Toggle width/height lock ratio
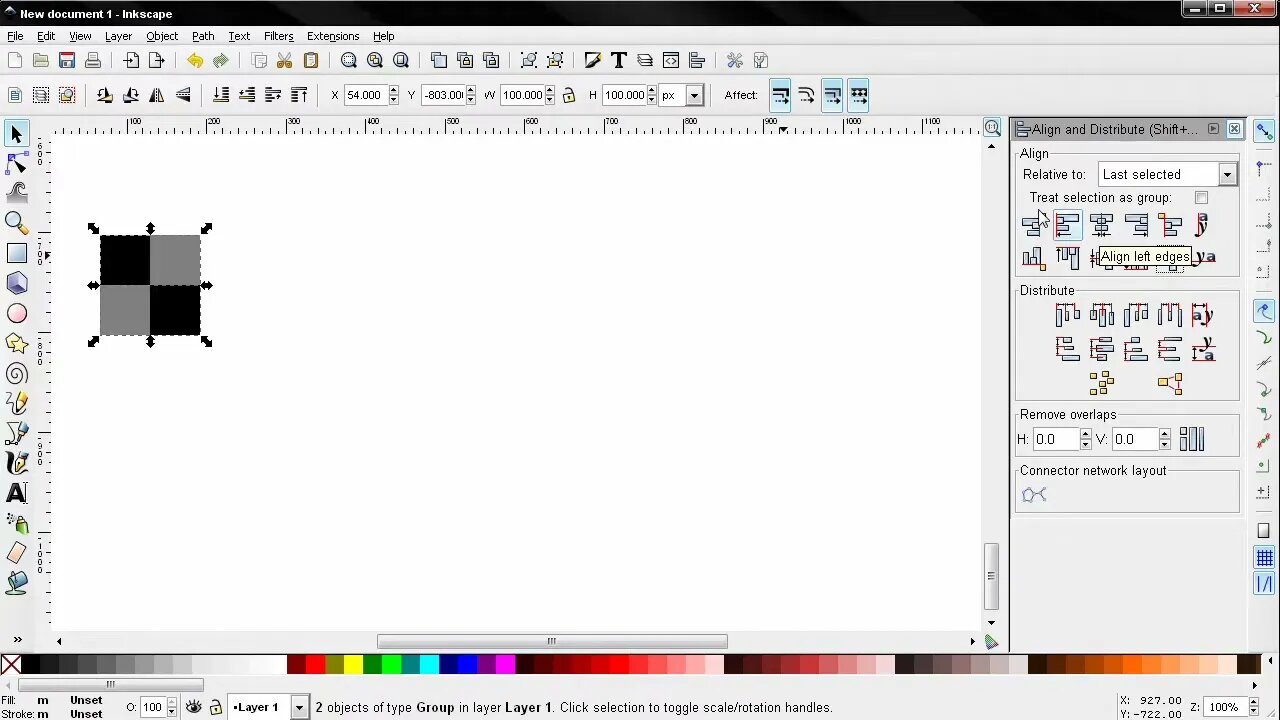 (569, 95)
